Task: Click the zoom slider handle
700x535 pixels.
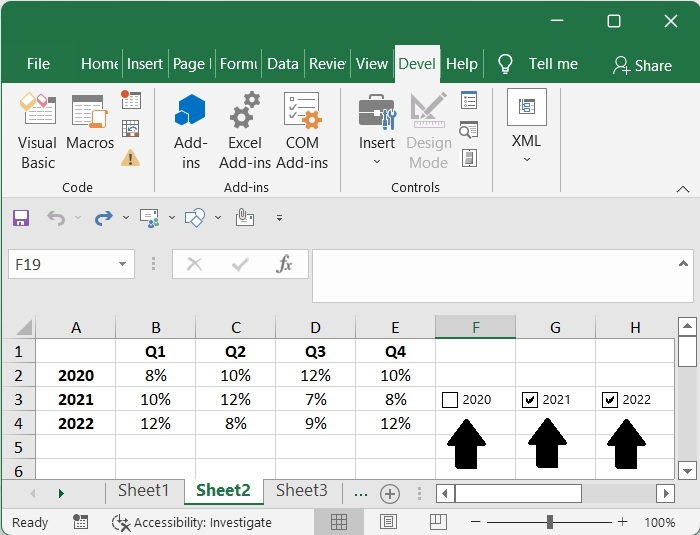Action: click(x=550, y=522)
